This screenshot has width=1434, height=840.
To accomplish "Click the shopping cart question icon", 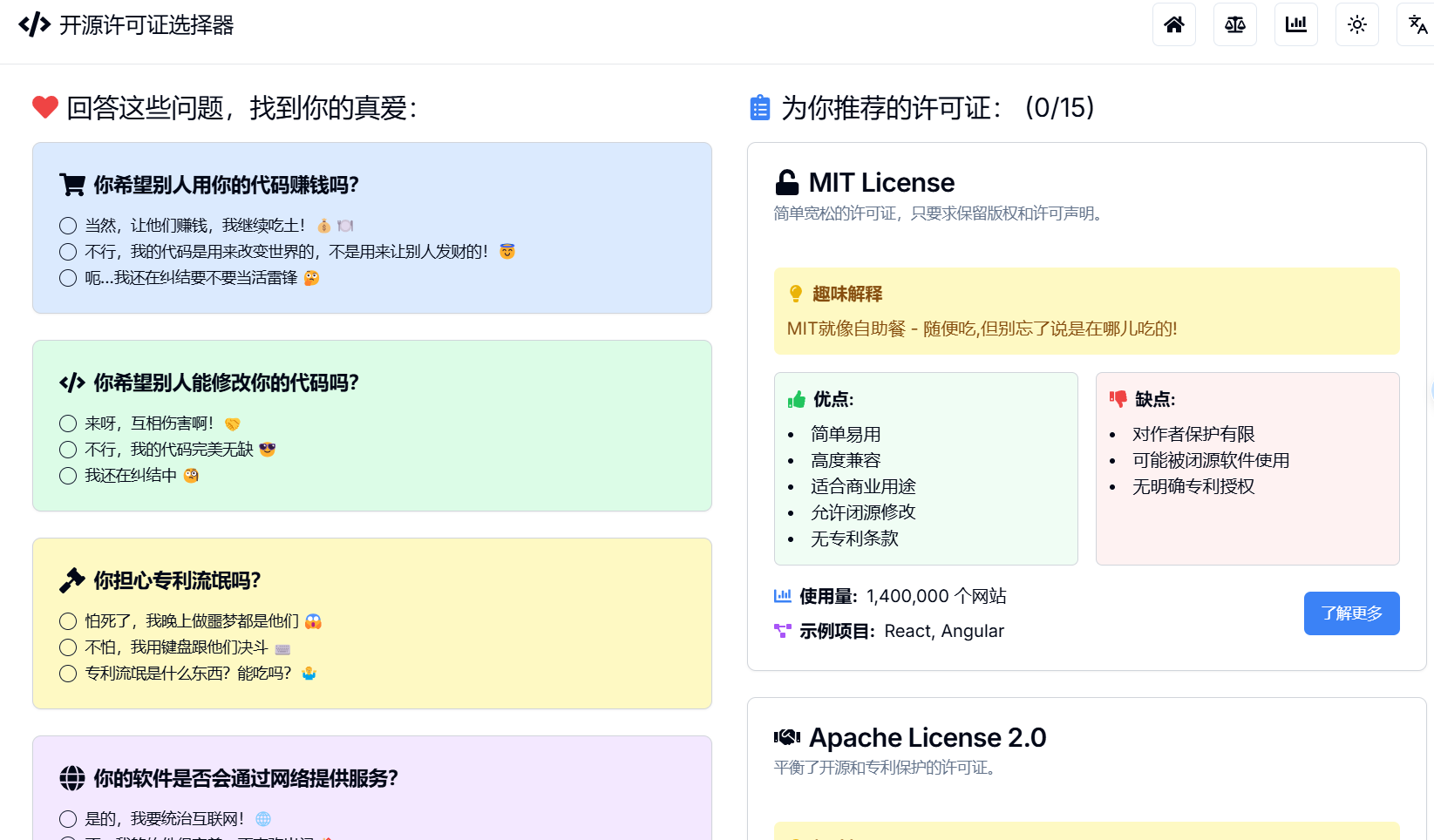I will tap(72, 185).
